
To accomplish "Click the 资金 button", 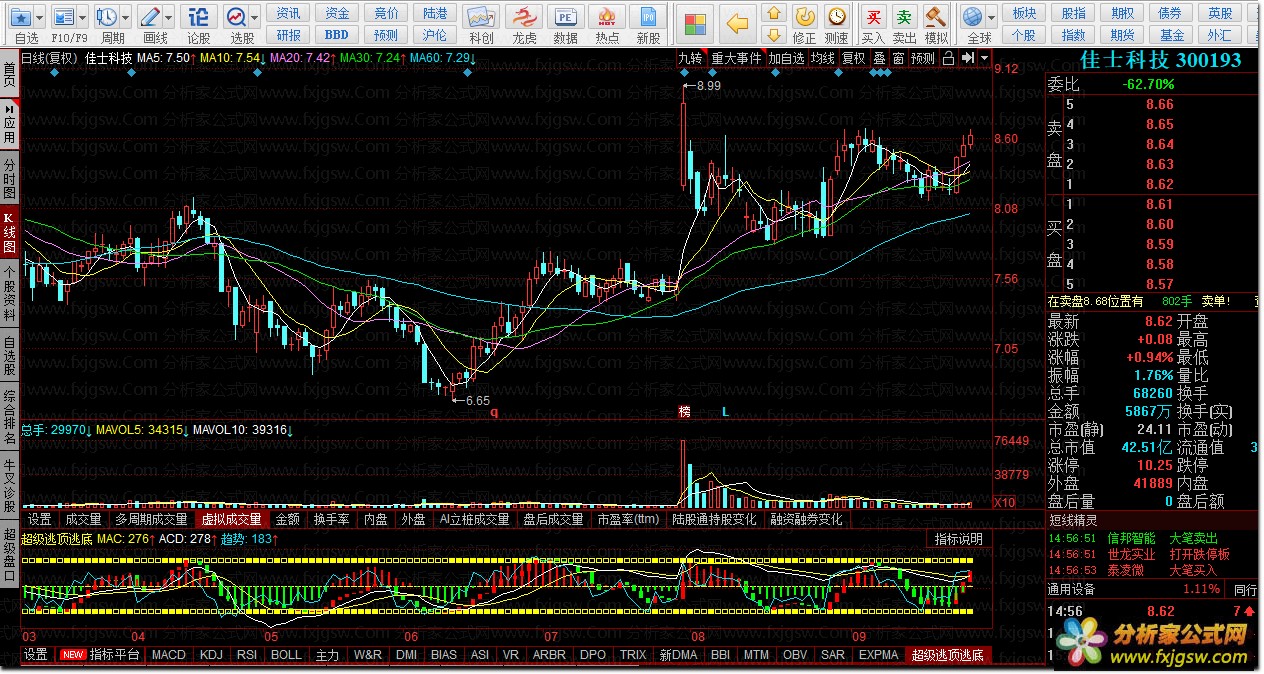I will coord(337,13).
